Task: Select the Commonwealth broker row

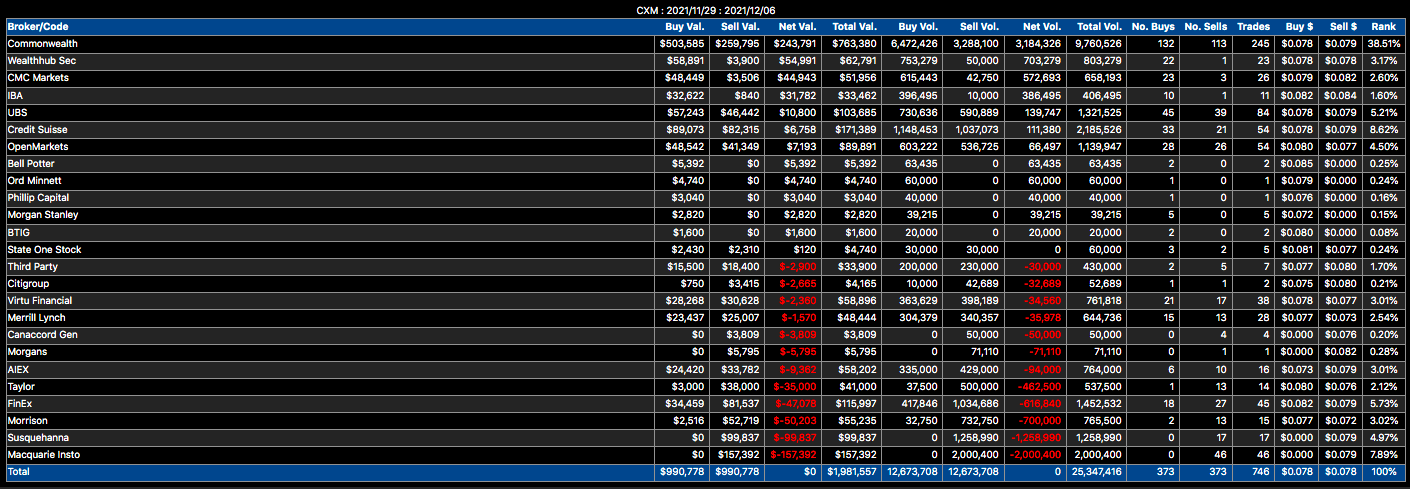Action: click(x=704, y=44)
